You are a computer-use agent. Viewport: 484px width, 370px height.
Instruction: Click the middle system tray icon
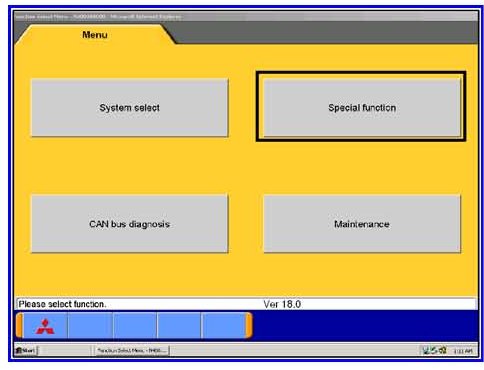pyautogui.click(x=434, y=350)
